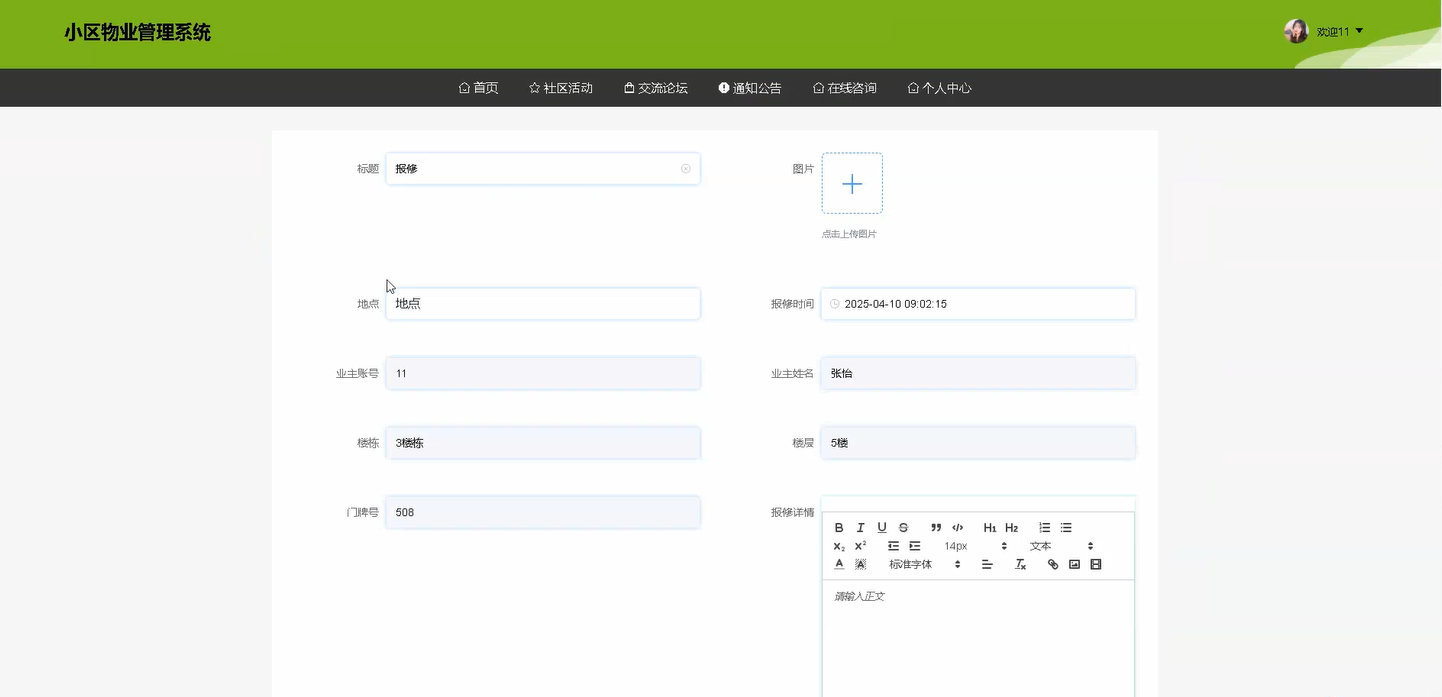Open the text alignment picker
The width and height of the screenshot is (1442, 697).
pyautogui.click(x=987, y=564)
